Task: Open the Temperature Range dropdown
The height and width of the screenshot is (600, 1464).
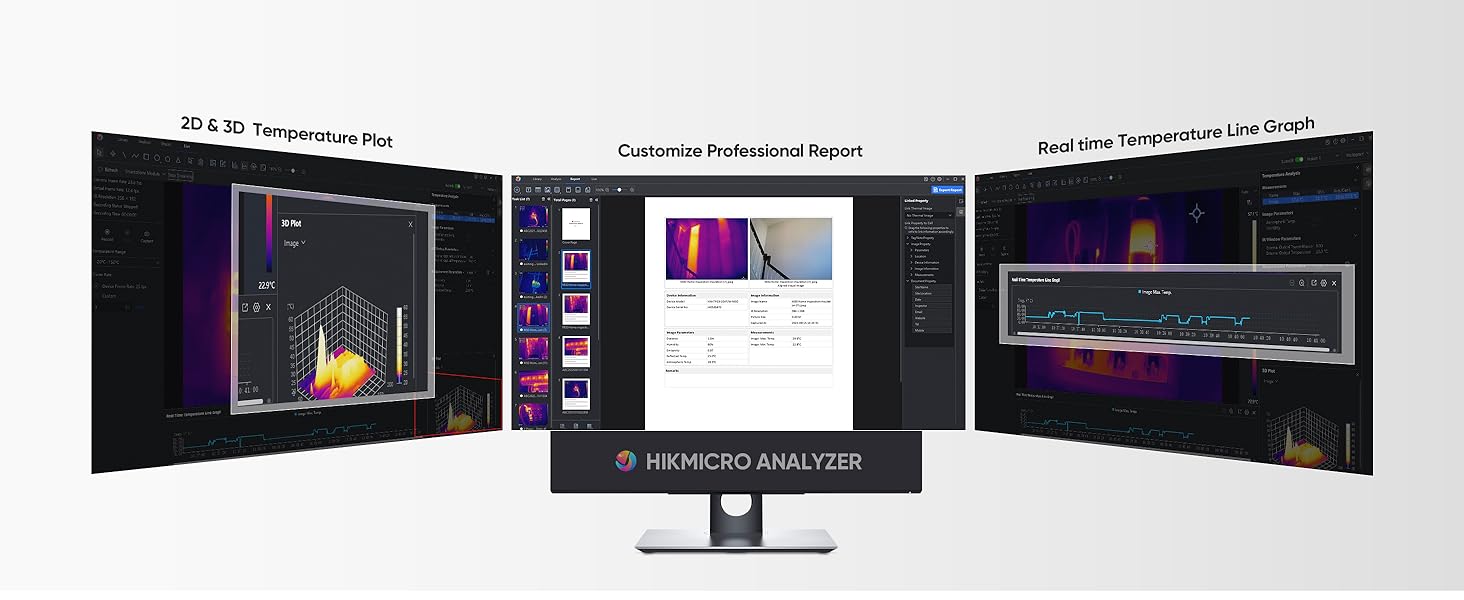Action: coord(126,263)
